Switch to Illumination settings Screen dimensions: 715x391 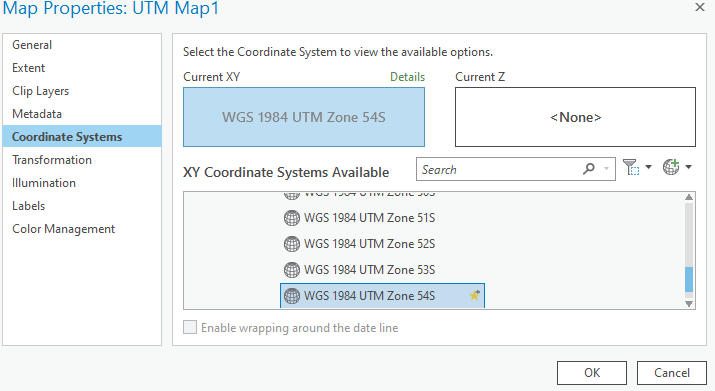(82, 182)
